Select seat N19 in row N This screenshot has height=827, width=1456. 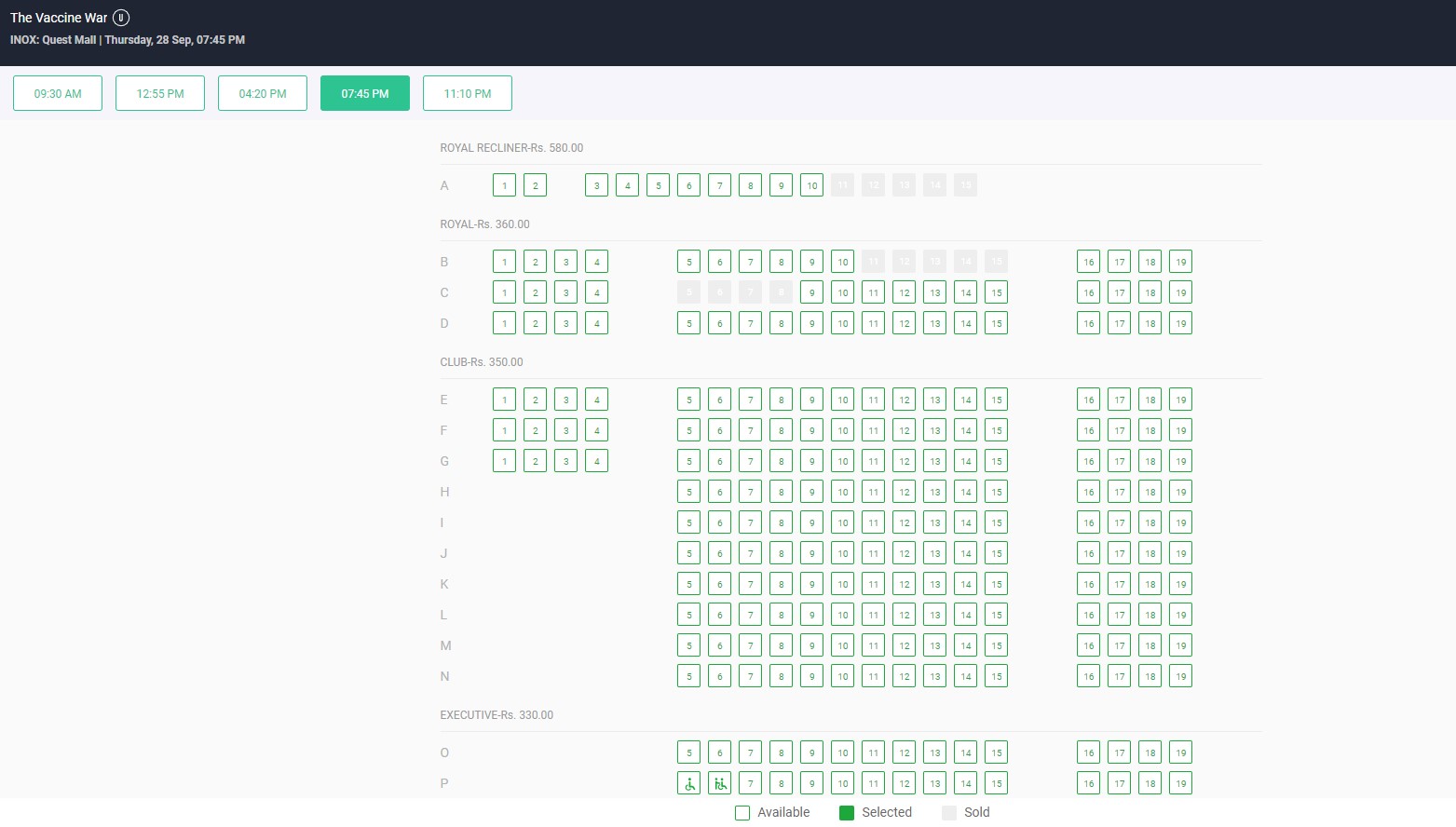coord(1180,676)
